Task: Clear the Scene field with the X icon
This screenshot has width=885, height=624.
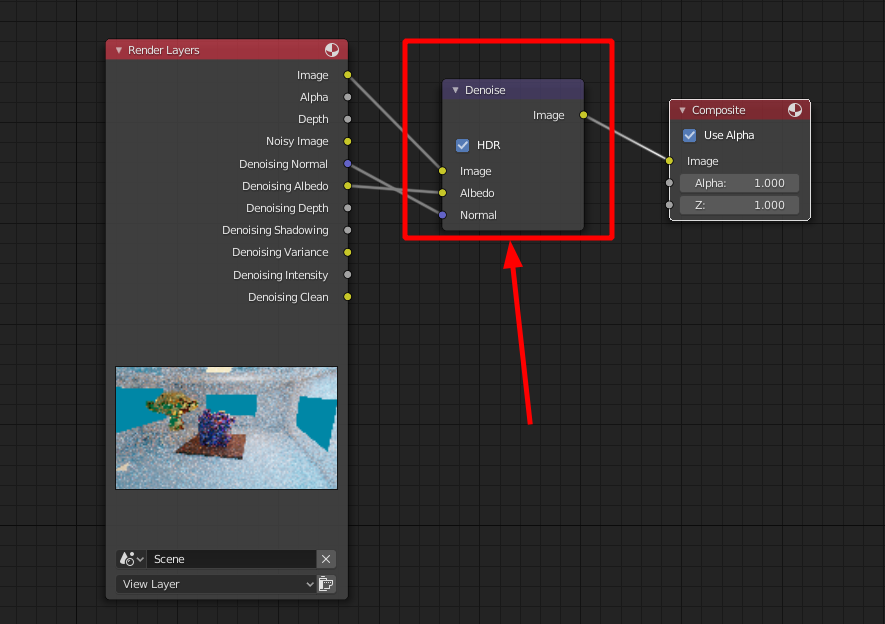Action: pyautogui.click(x=326, y=559)
